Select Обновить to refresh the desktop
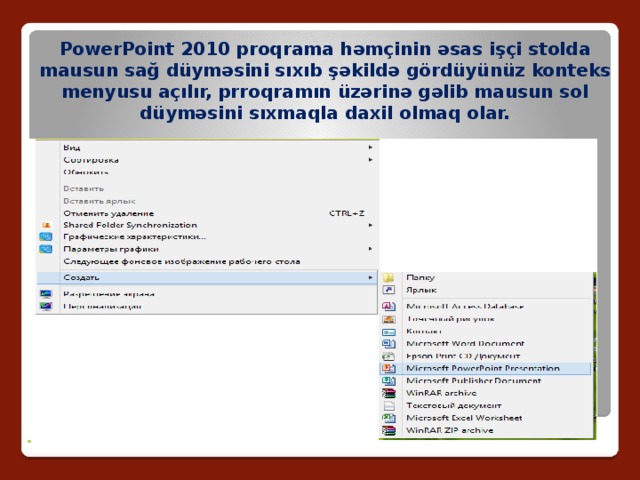 click(207, 172)
